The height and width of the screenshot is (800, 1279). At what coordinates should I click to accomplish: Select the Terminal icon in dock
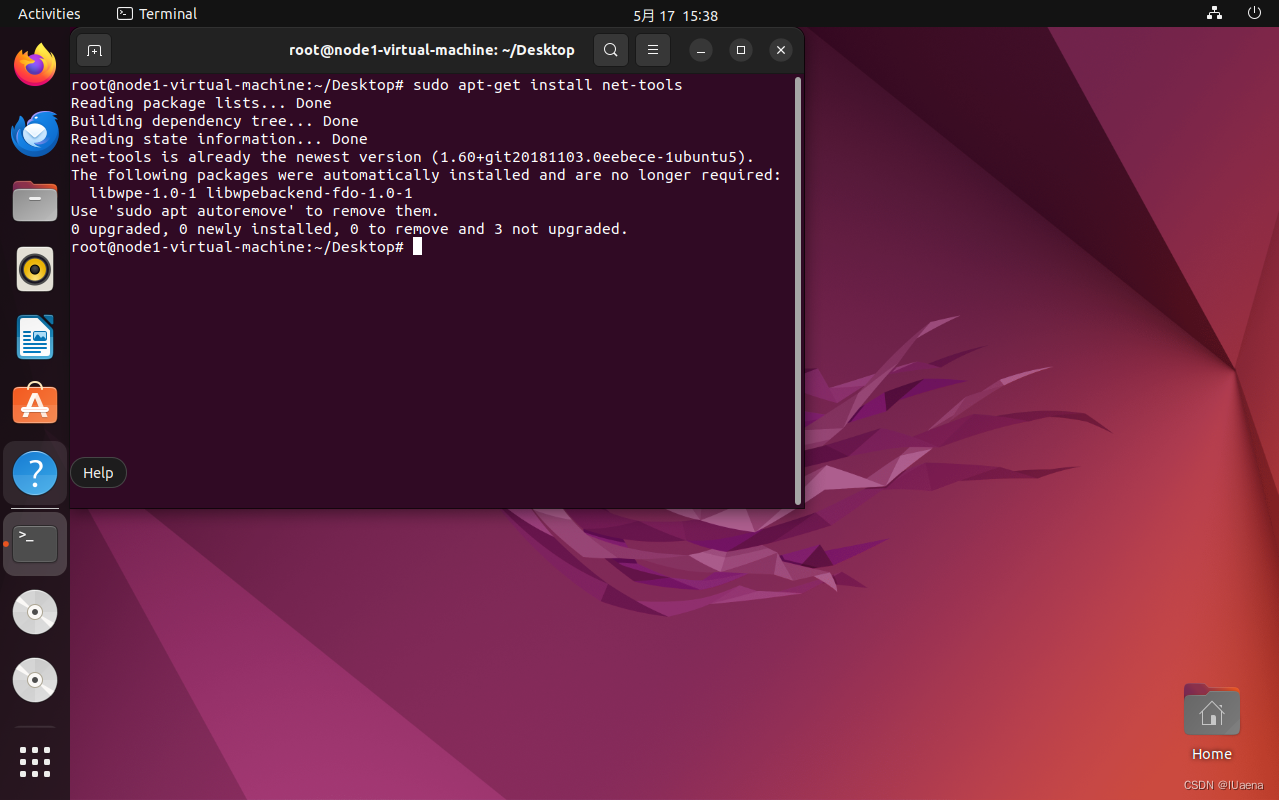click(x=35, y=544)
